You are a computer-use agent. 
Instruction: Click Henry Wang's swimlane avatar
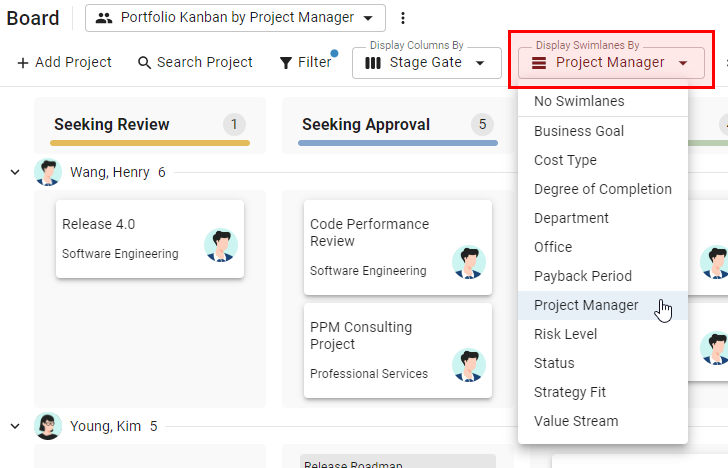point(48,172)
